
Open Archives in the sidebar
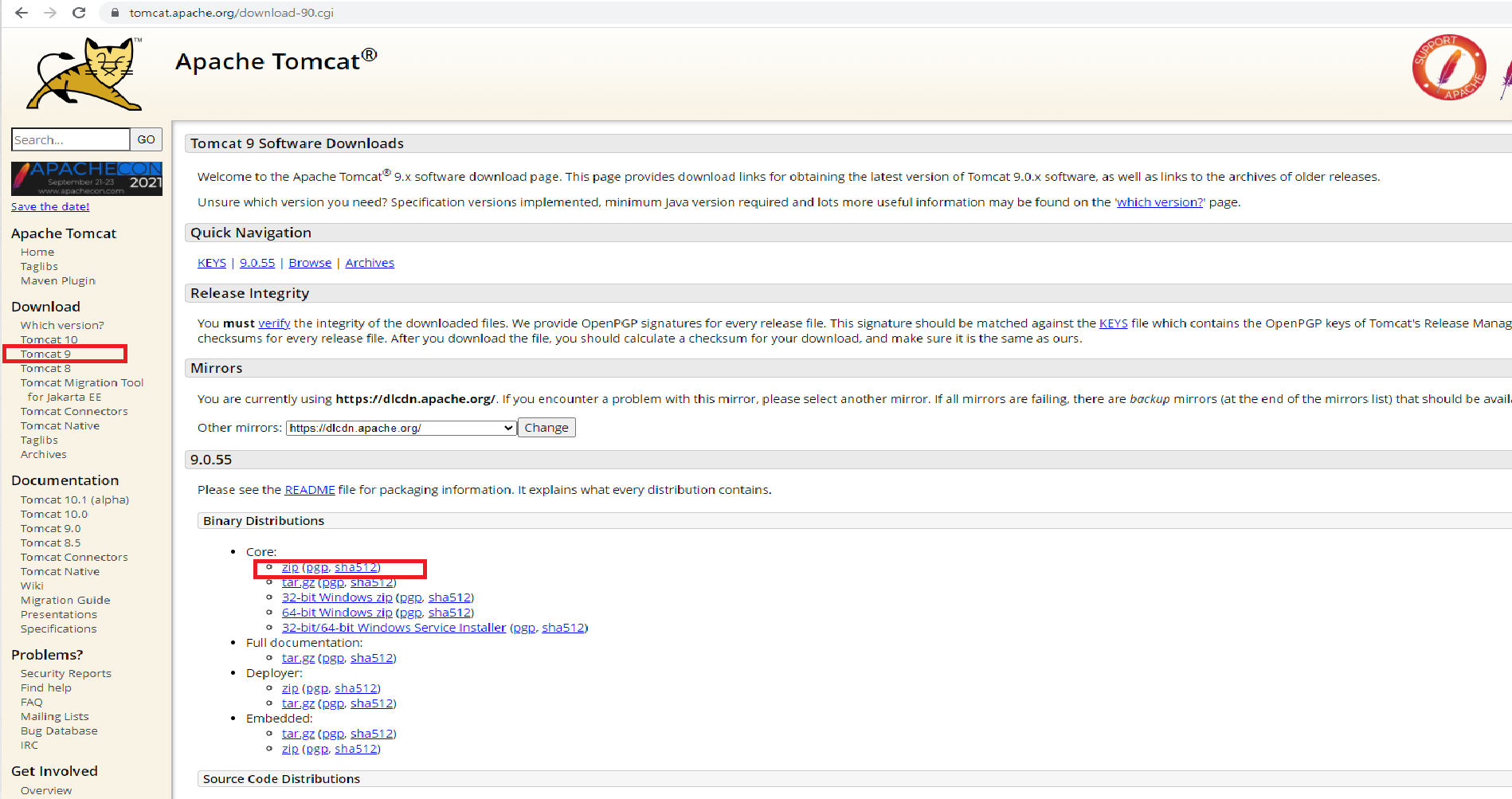(44, 454)
